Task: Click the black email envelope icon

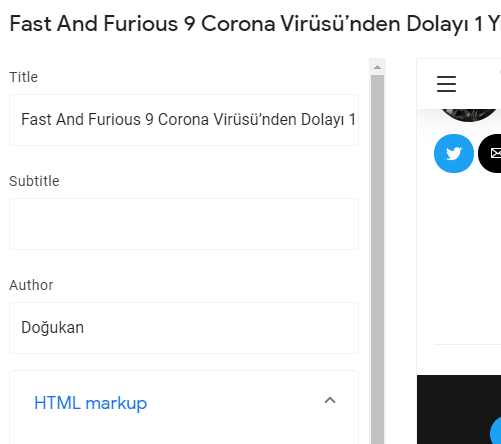Action: coord(490,153)
